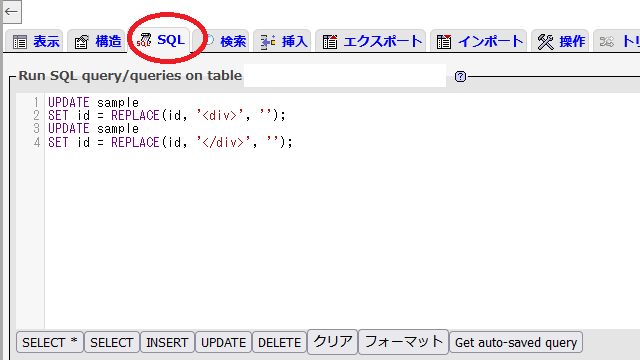Screen dimensions: 640x360
Task: Open the 操作 tab
Action: click(x=561, y=41)
